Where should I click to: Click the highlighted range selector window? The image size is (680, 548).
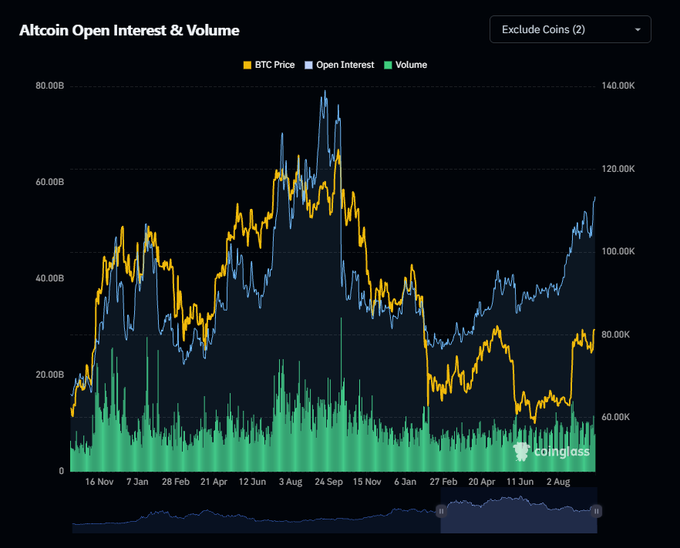(519, 510)
